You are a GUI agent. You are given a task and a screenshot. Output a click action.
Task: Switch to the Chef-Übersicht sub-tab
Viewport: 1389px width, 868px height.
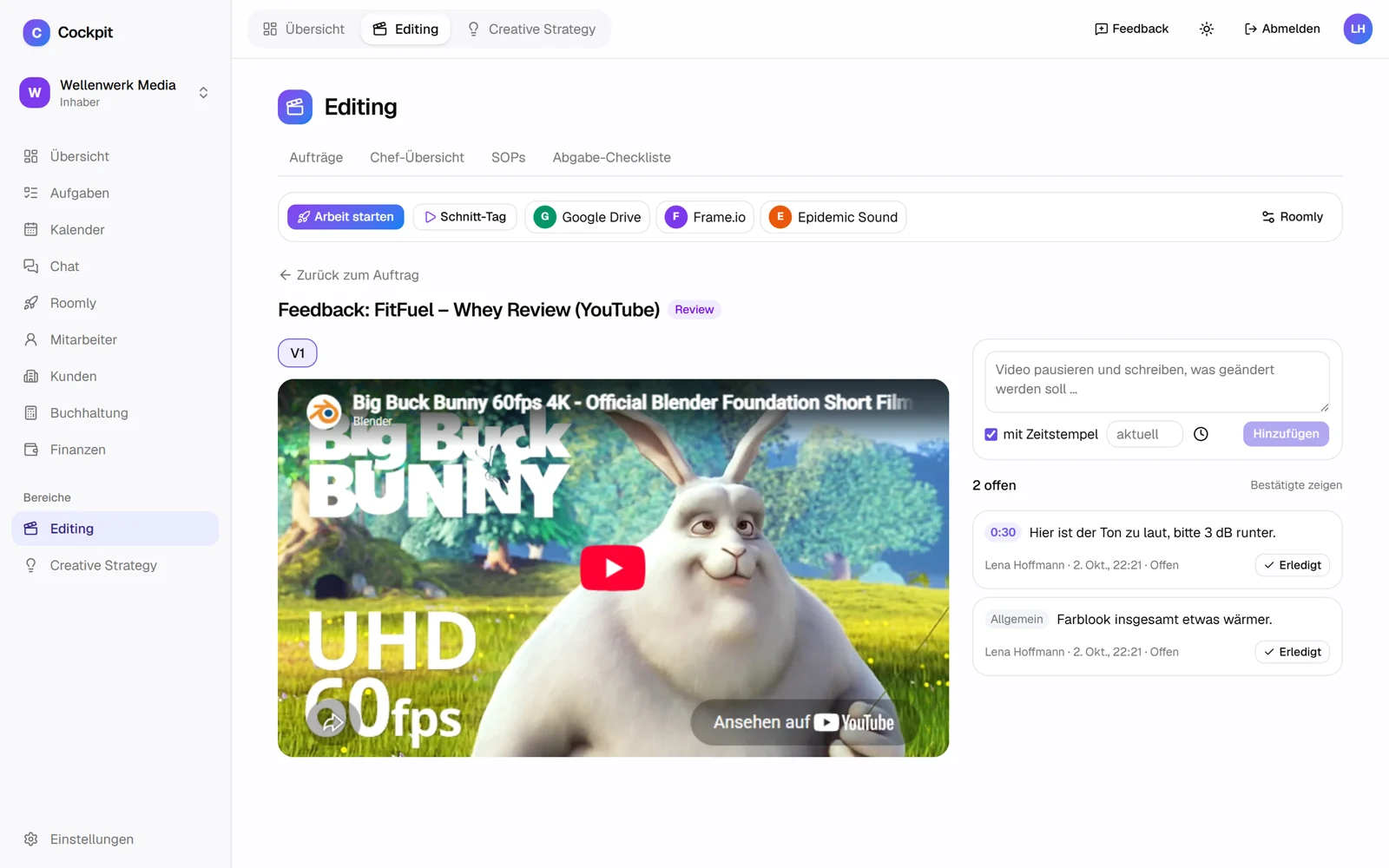tap(417, 157)
